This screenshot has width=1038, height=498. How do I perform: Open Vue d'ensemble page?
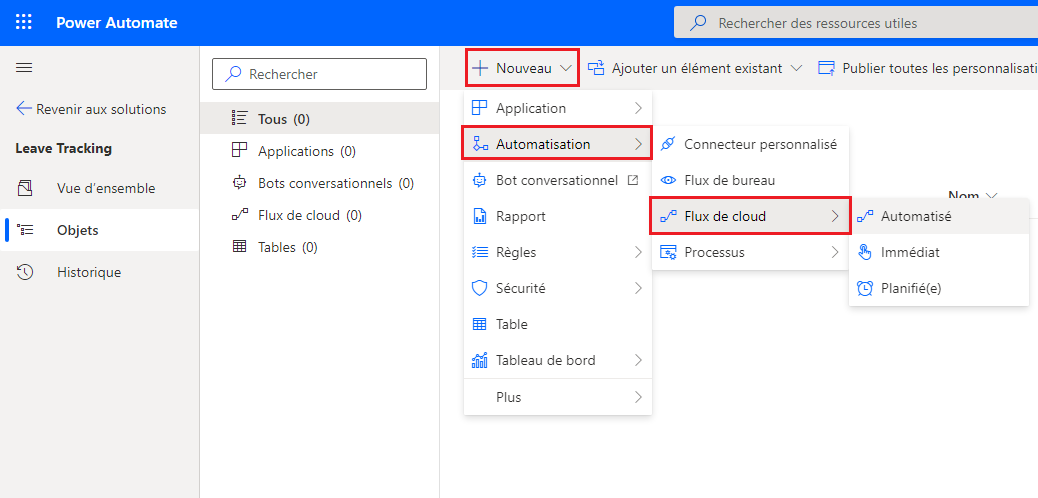coord(99,188)
